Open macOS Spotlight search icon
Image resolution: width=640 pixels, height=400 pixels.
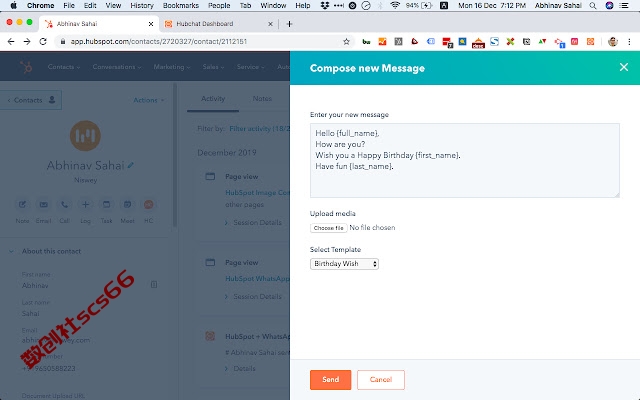593,6
